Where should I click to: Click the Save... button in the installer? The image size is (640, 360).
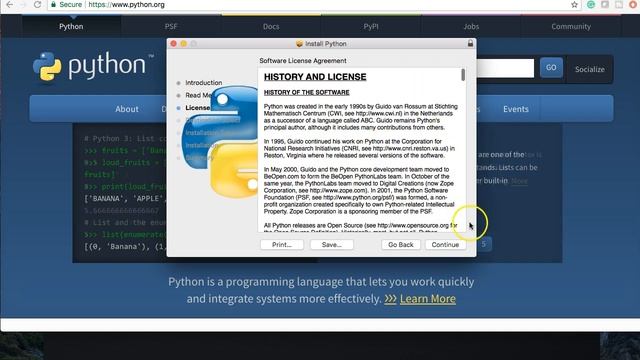pyautogui.click(x=331, y=244)
